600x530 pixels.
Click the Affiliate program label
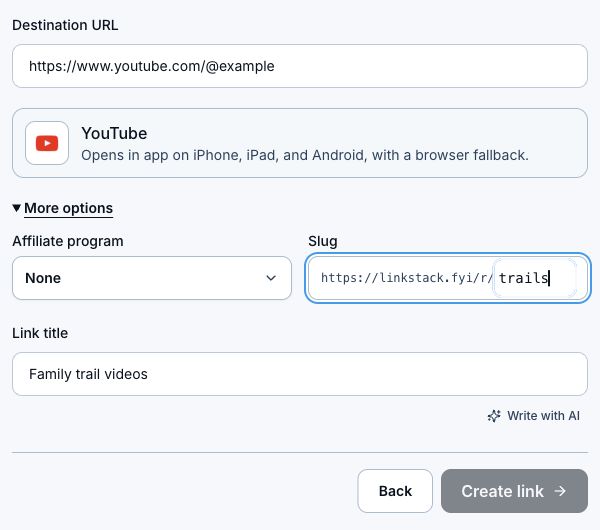68,241
